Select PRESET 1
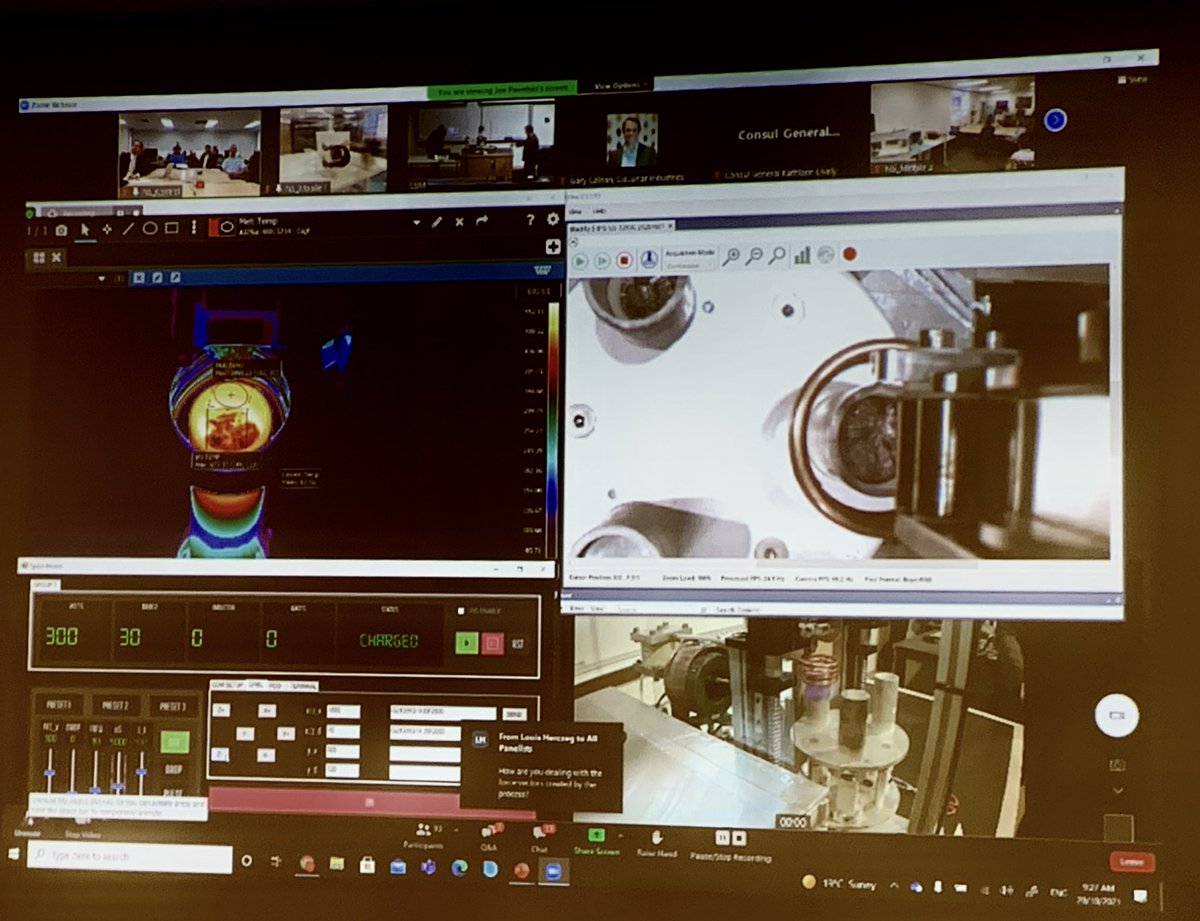 57,706
